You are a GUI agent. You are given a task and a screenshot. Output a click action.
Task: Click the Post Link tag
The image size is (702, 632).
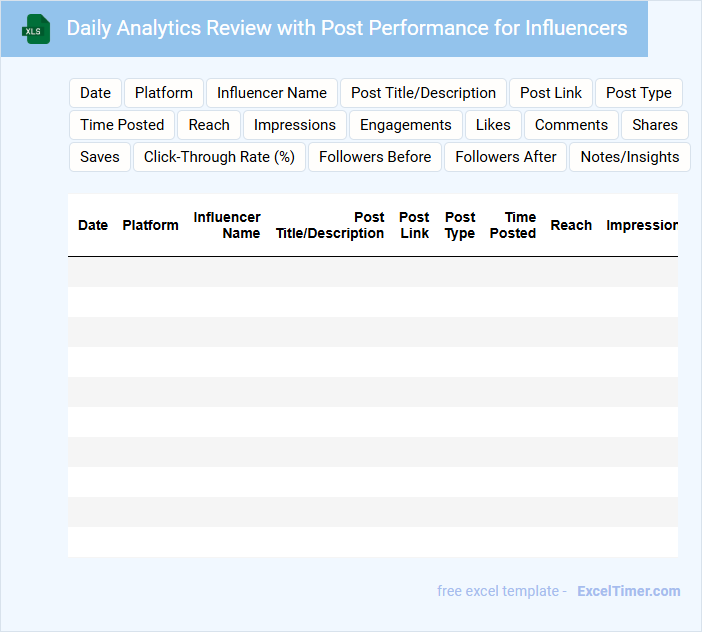point(551,93)
